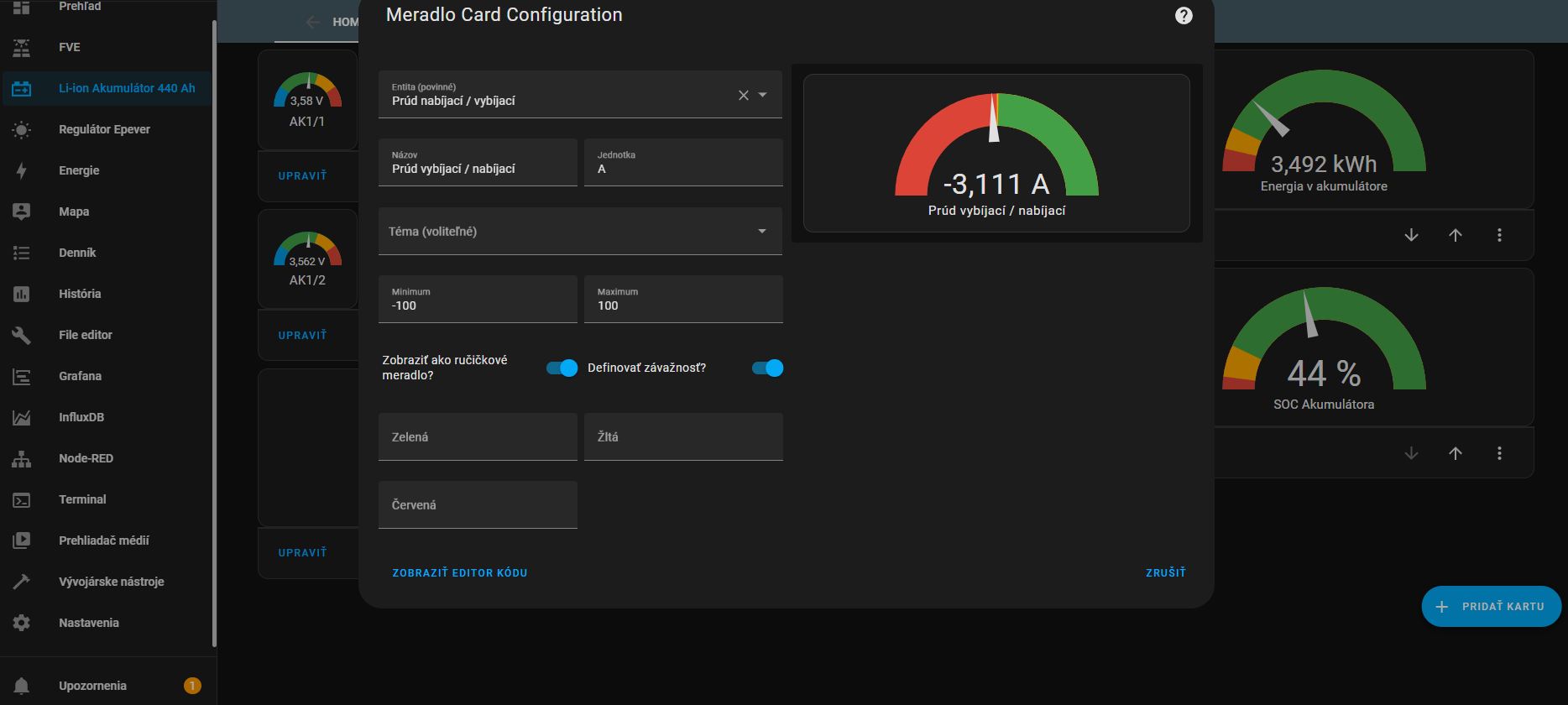
Task: Open Li-ion Akumulátor 440 Ah in sidebar
Action: [x=107, y=88]
